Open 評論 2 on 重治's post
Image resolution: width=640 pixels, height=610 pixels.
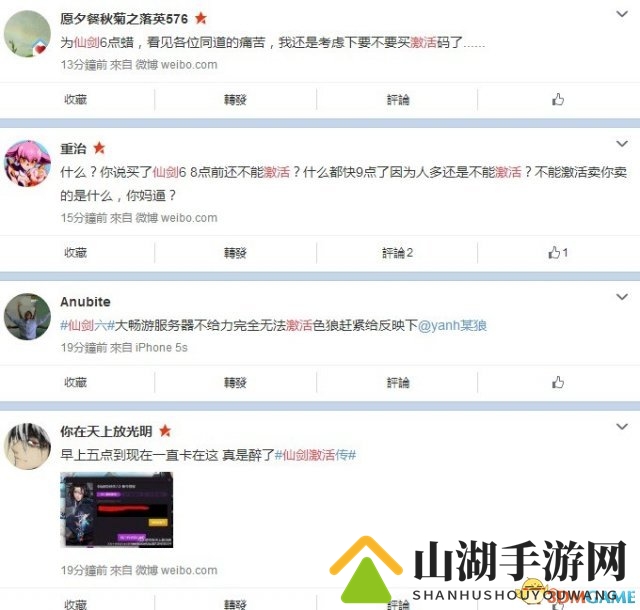(397, 253)
